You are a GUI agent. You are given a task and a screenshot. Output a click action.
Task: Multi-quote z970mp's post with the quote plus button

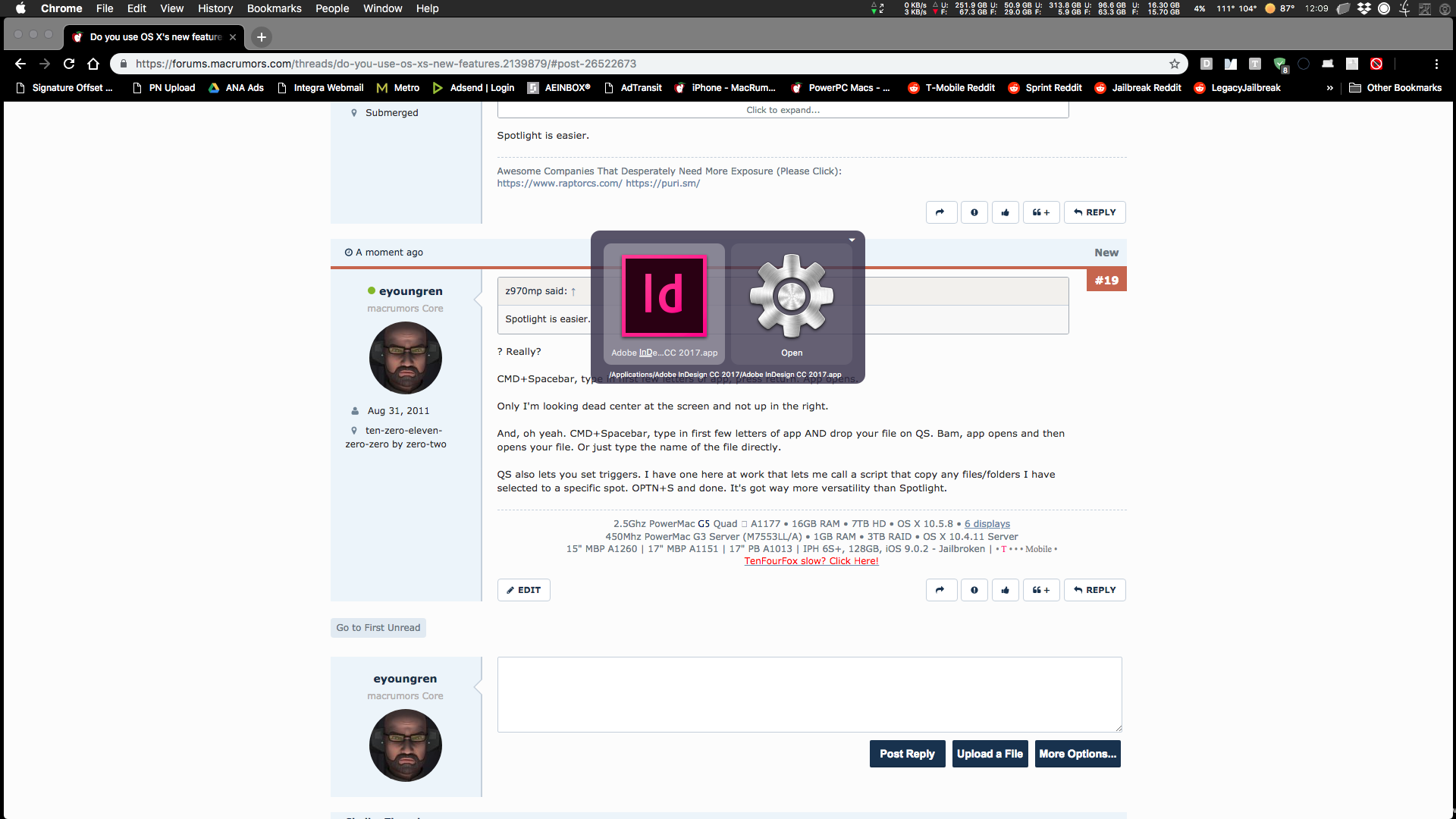coord(1041,212)
